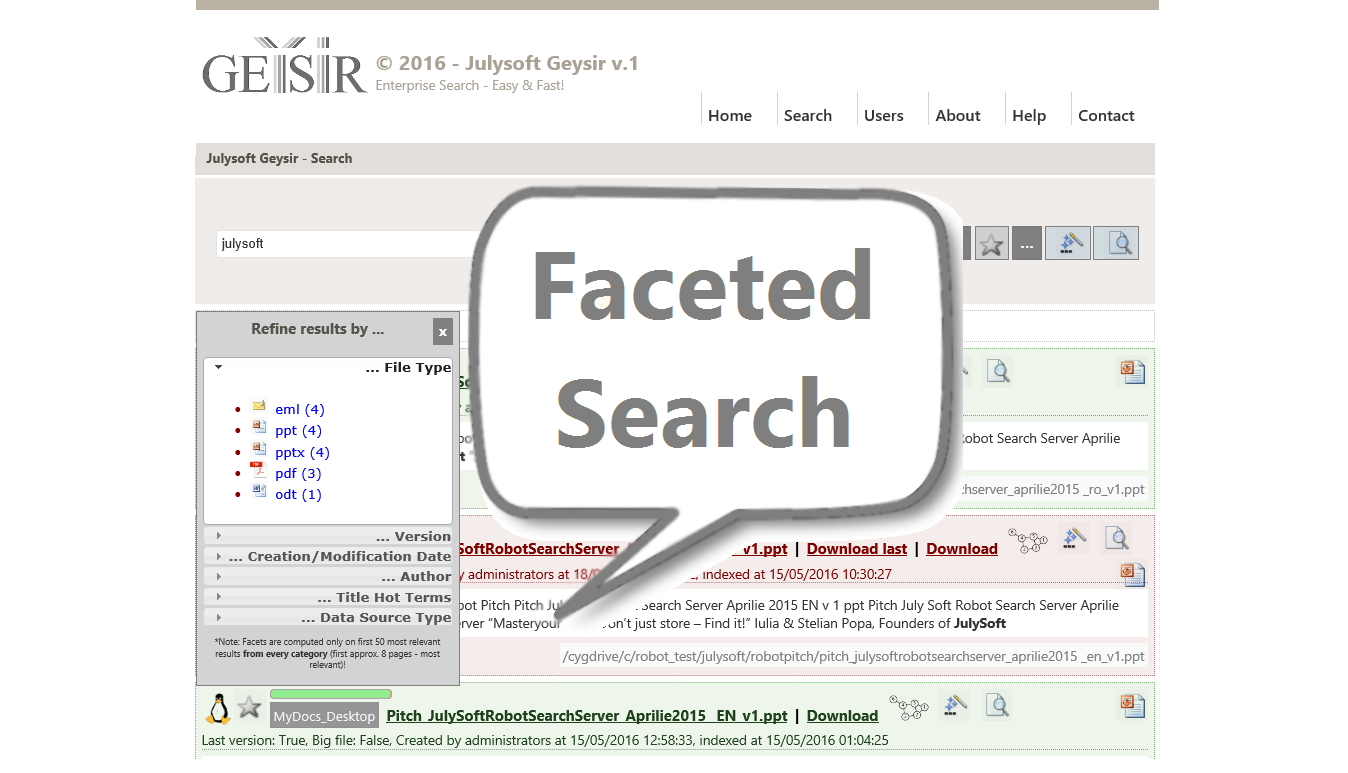Open the Users menu item
Screen dimensions: 1348x773
coord(884,115)
